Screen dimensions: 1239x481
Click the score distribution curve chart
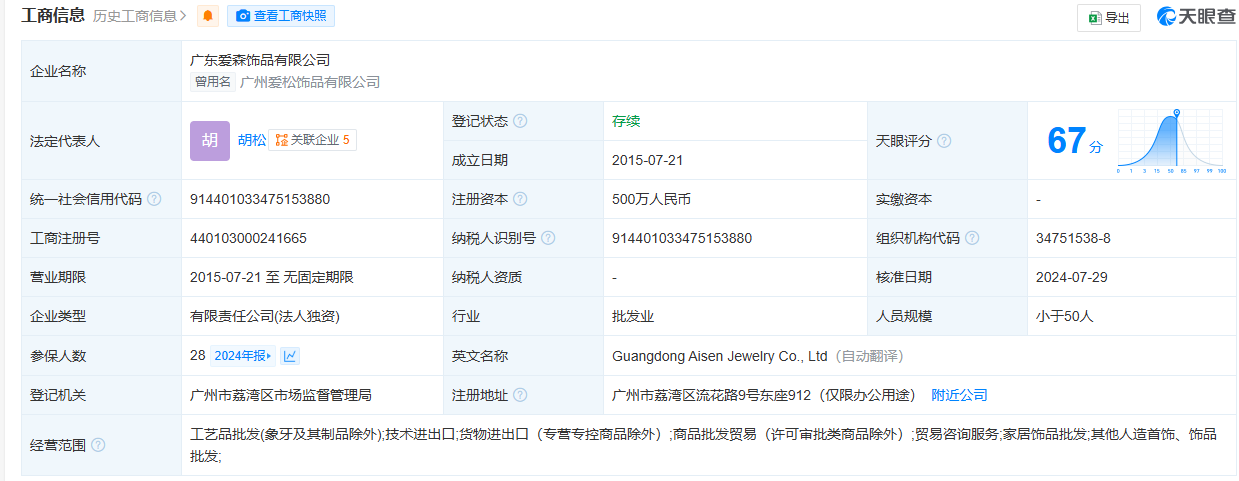[1172, 141]
